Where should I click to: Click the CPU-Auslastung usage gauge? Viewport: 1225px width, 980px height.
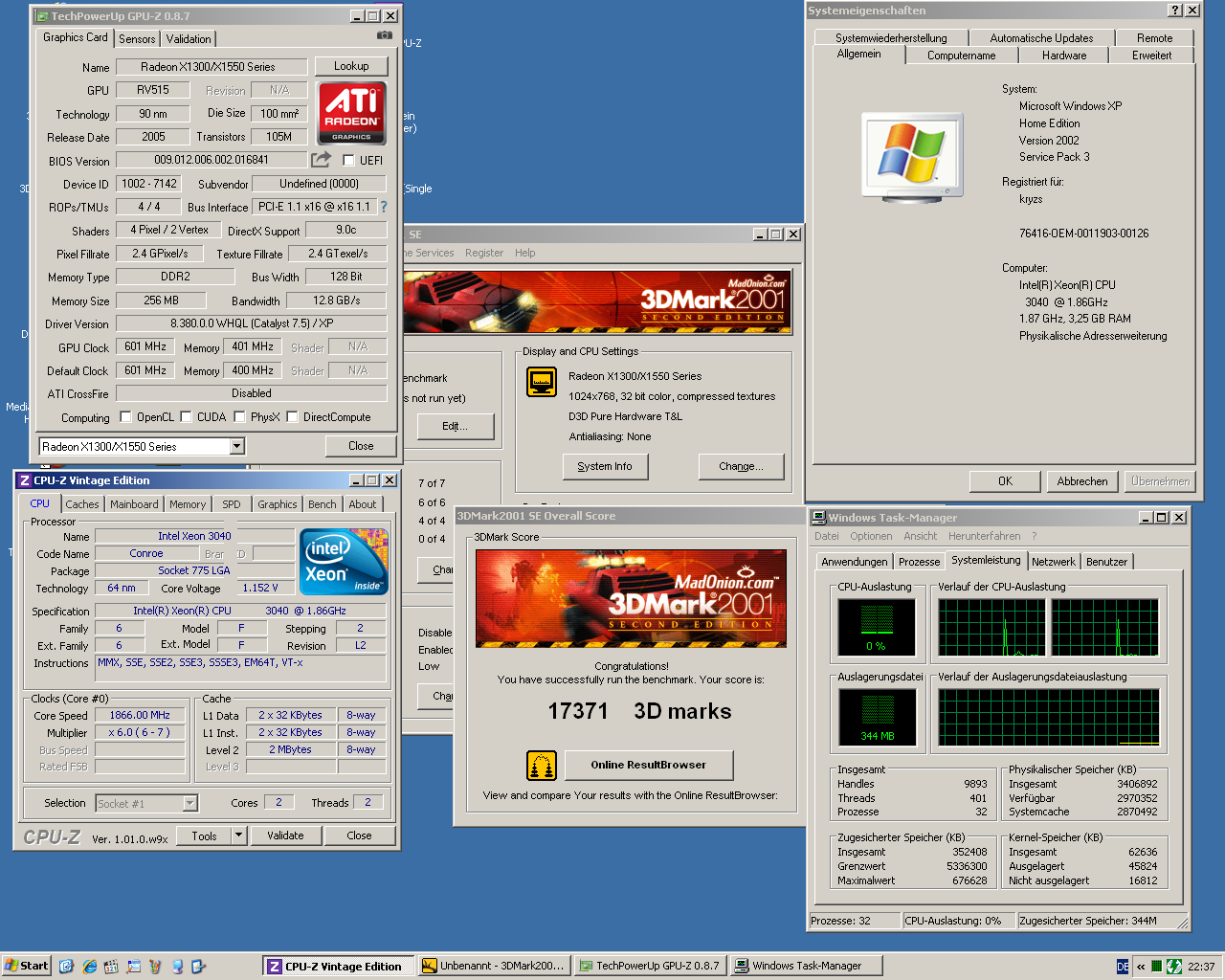877,627
